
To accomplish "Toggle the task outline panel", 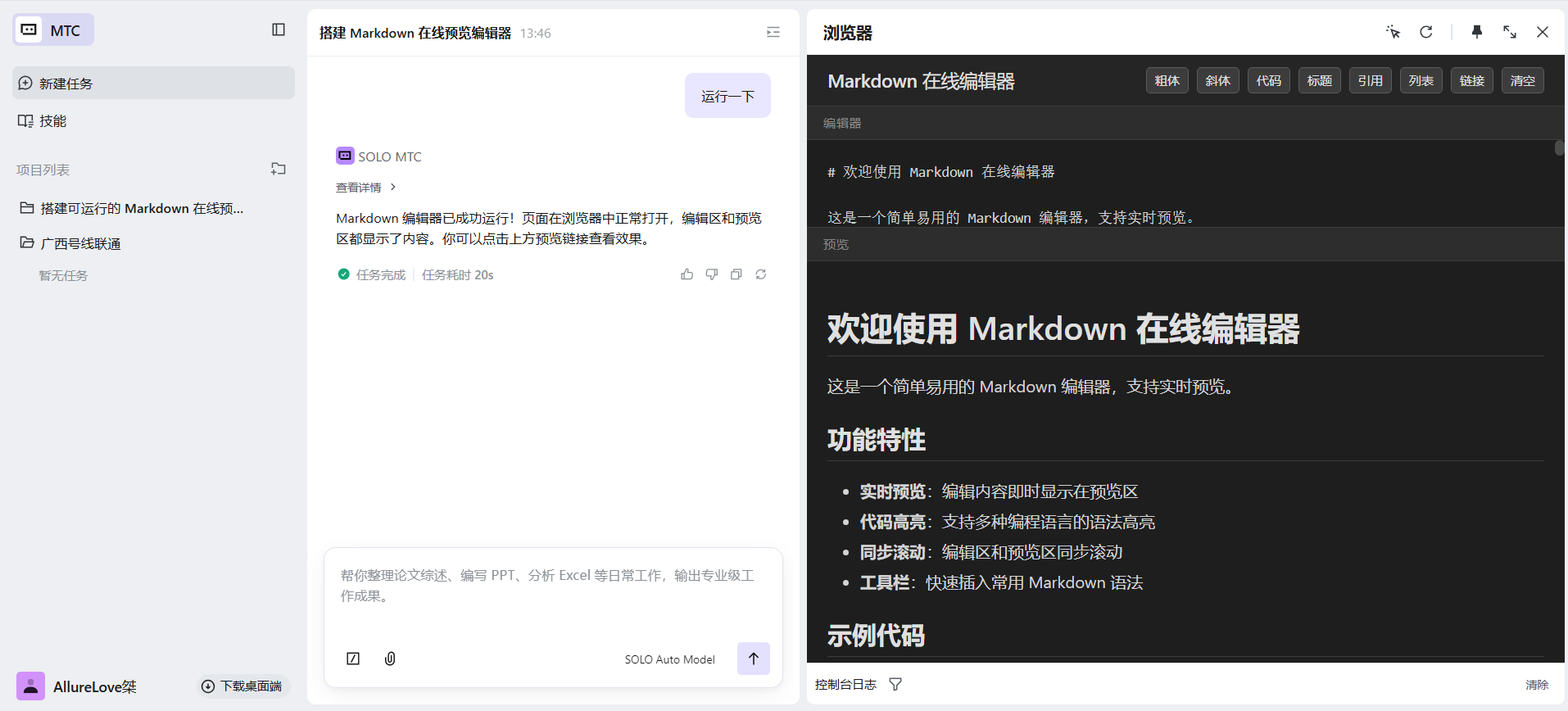I will [773, 32].
